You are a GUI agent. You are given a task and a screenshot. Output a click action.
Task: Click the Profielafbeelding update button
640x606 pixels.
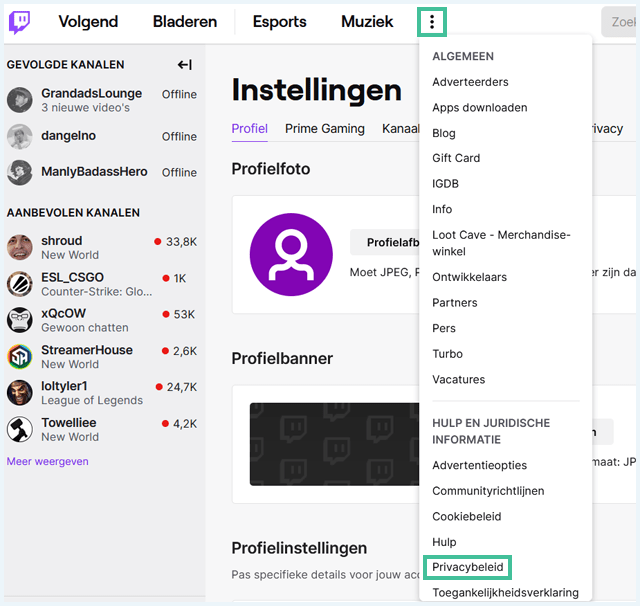pyautogui.click(x=385, y=242)
